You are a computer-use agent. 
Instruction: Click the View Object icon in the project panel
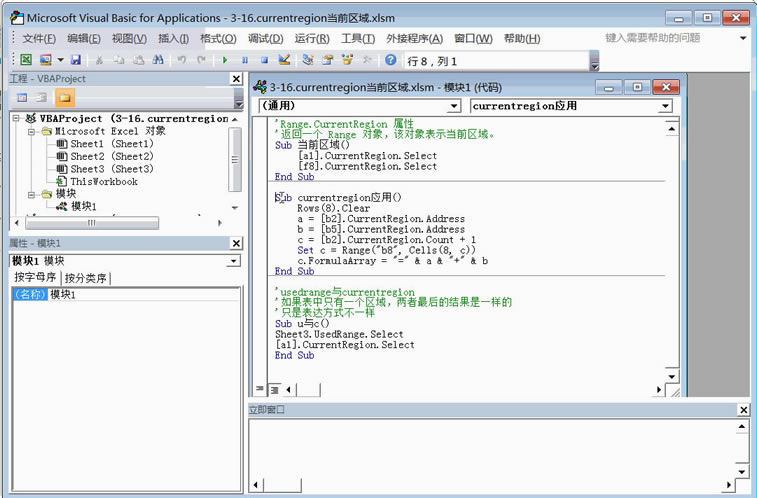point(42,97)
